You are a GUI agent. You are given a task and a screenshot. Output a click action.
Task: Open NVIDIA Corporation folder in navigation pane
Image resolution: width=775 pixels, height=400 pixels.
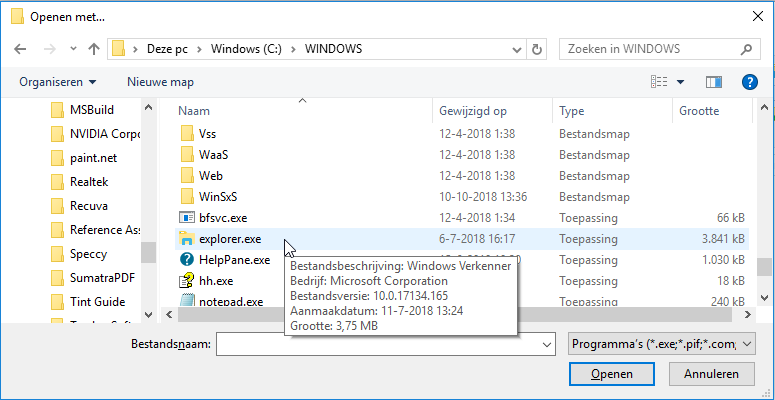click(95, 133)
